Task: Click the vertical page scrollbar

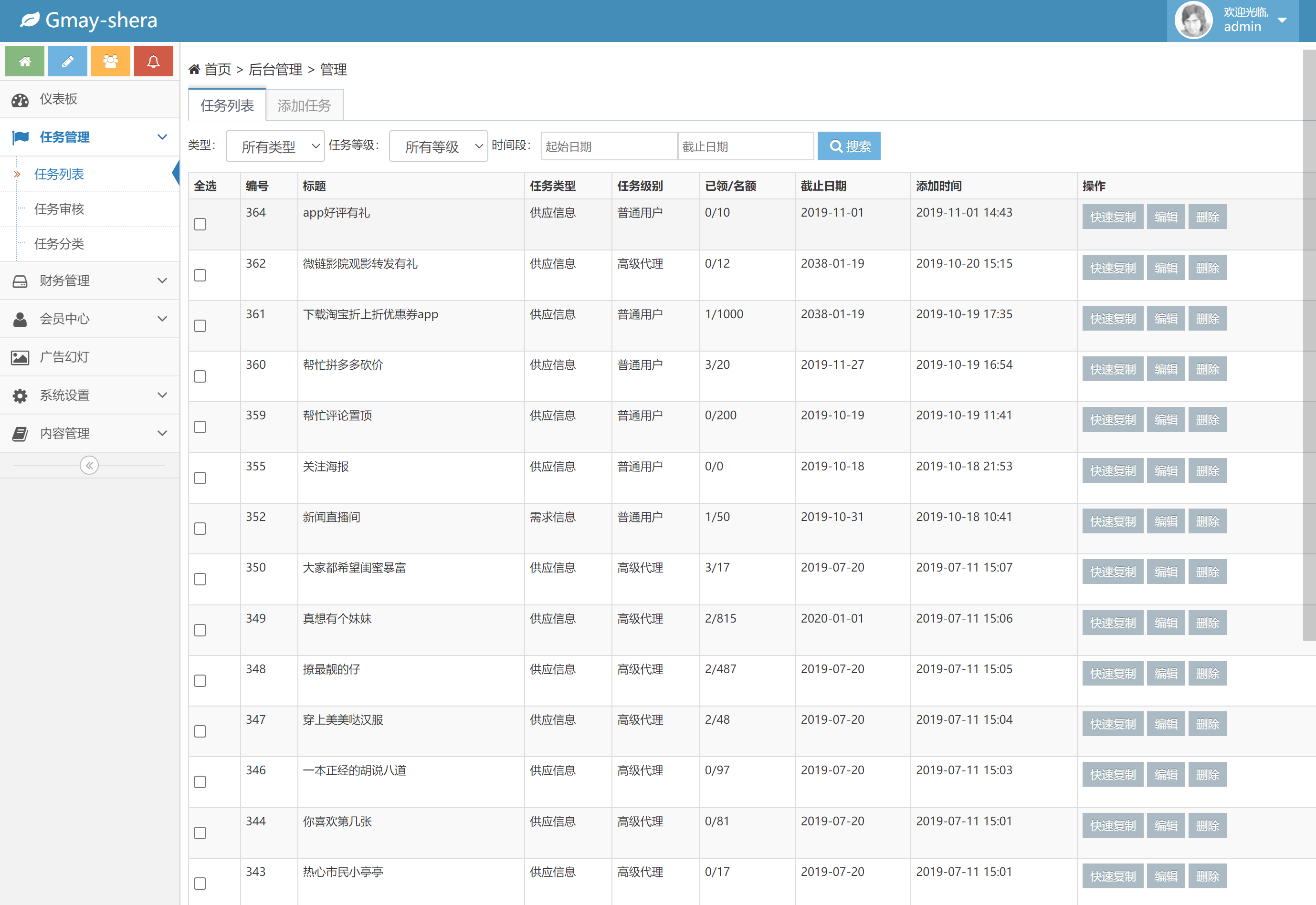Action: 1309,345
